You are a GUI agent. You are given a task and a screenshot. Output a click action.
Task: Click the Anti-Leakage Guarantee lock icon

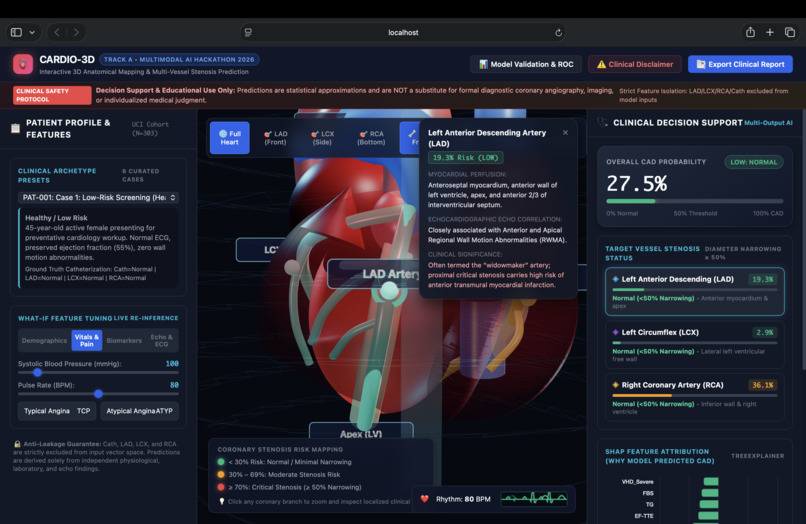click(17, 444)
